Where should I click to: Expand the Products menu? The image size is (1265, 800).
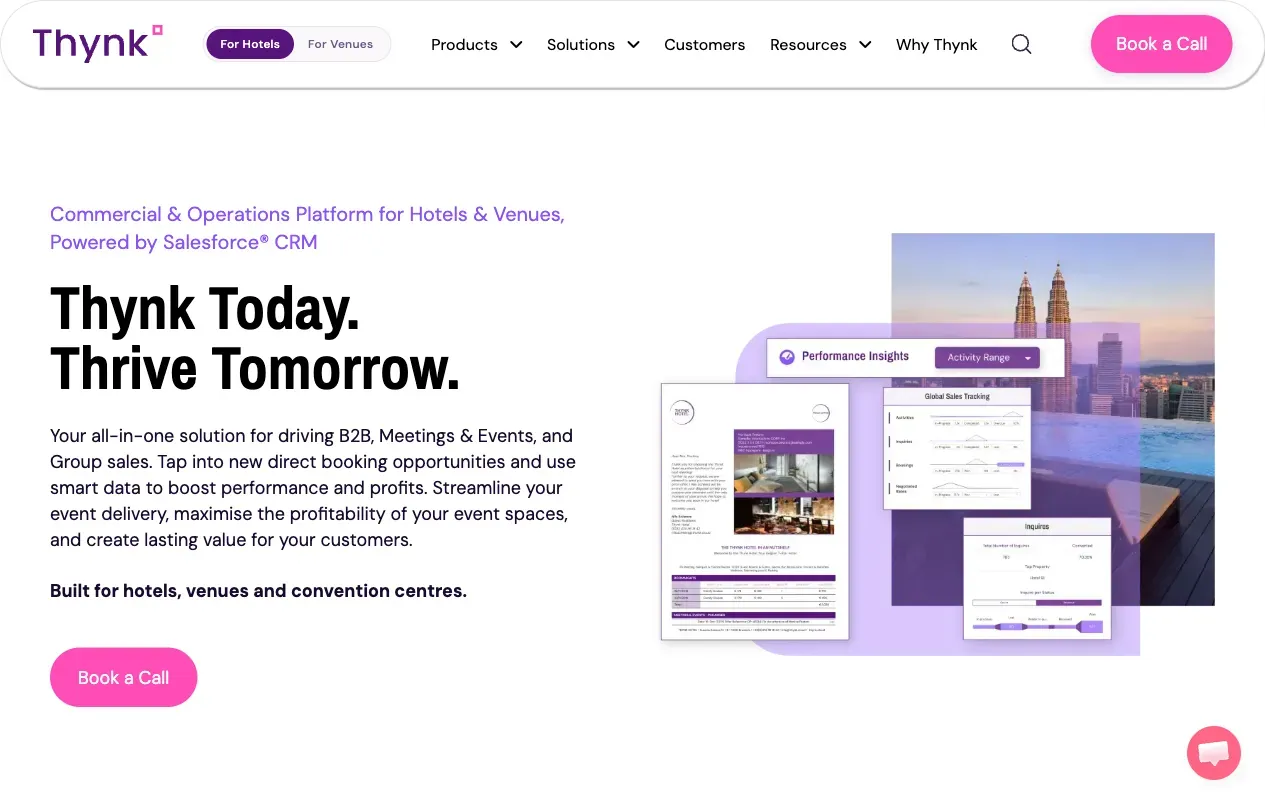[x=477, y=45]
